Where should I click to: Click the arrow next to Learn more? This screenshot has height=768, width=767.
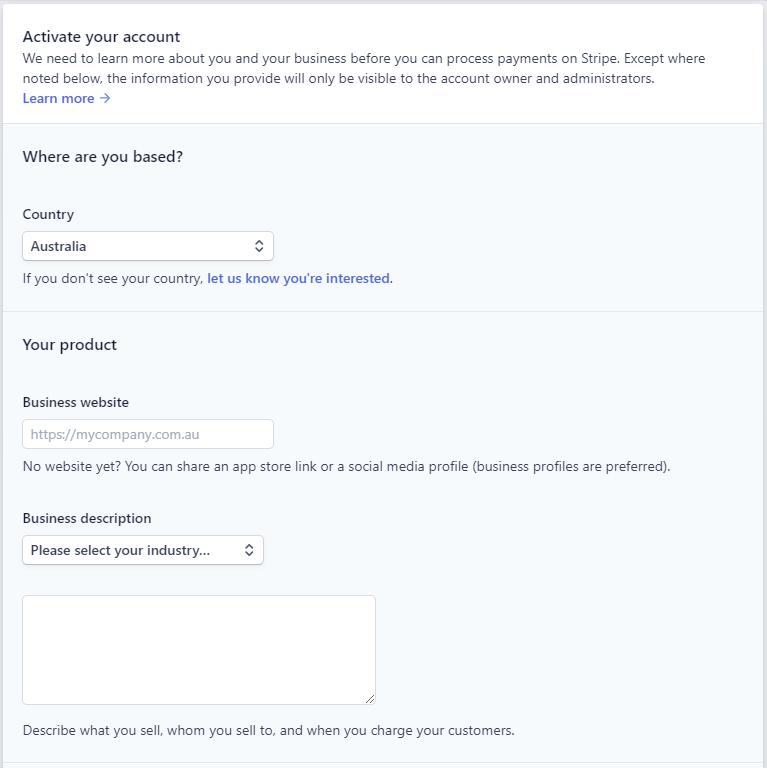tap(105, 98)
